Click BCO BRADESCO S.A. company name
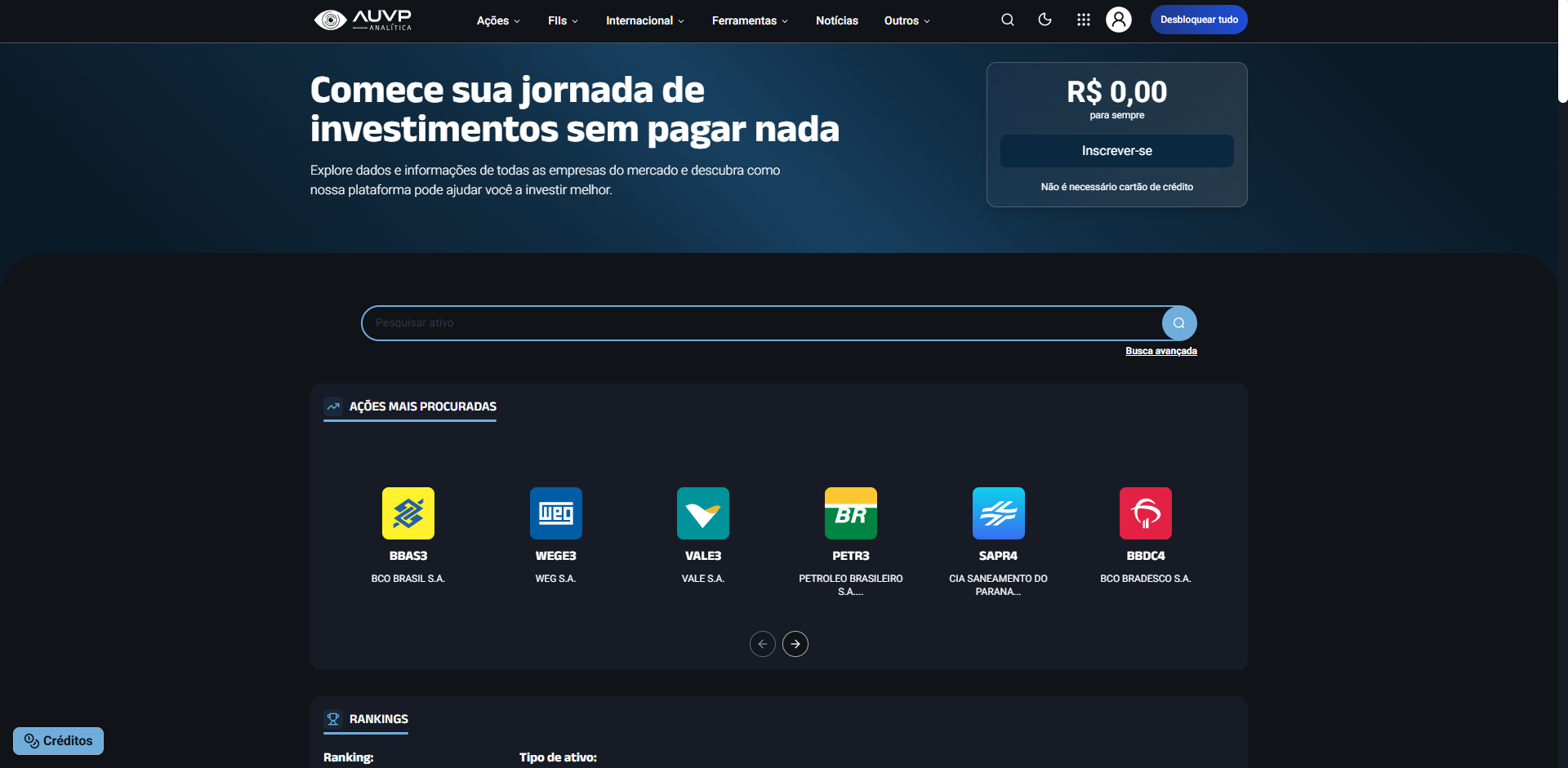Screen dimensions: 1568x768 [1146, 579]
